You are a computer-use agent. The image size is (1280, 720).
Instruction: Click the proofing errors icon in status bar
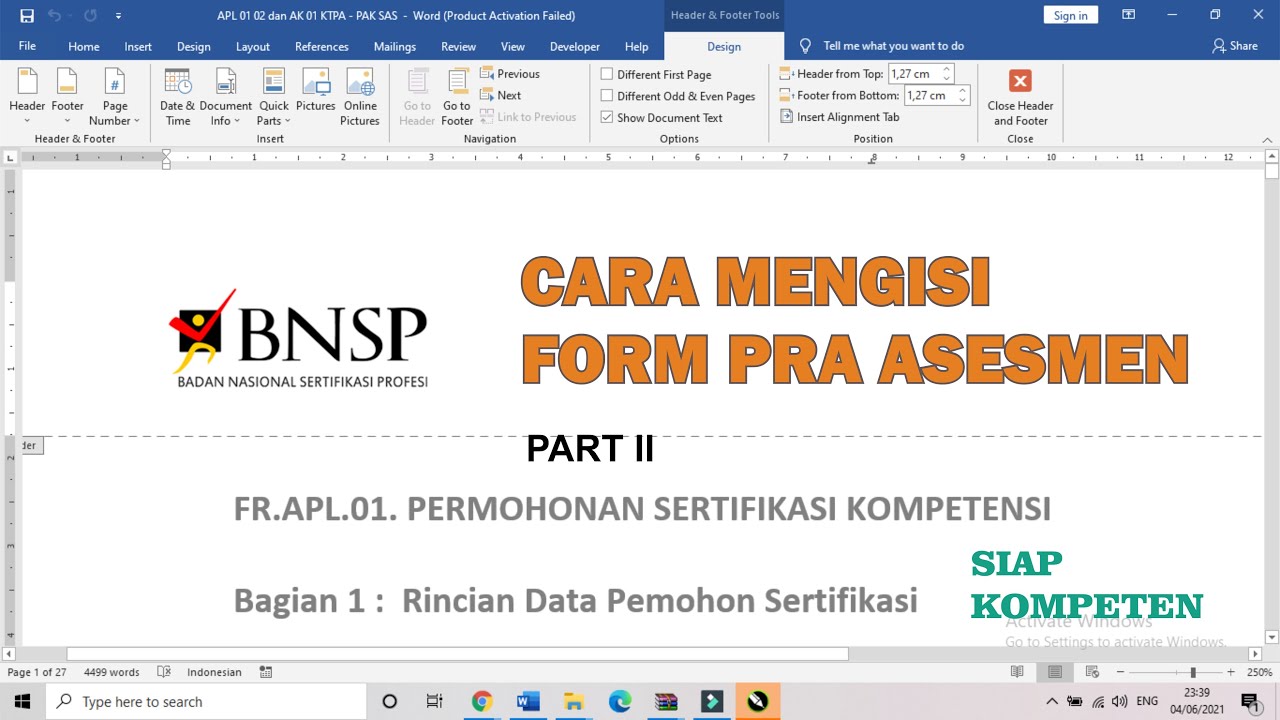pyautogui.click(x=164, y=672)
